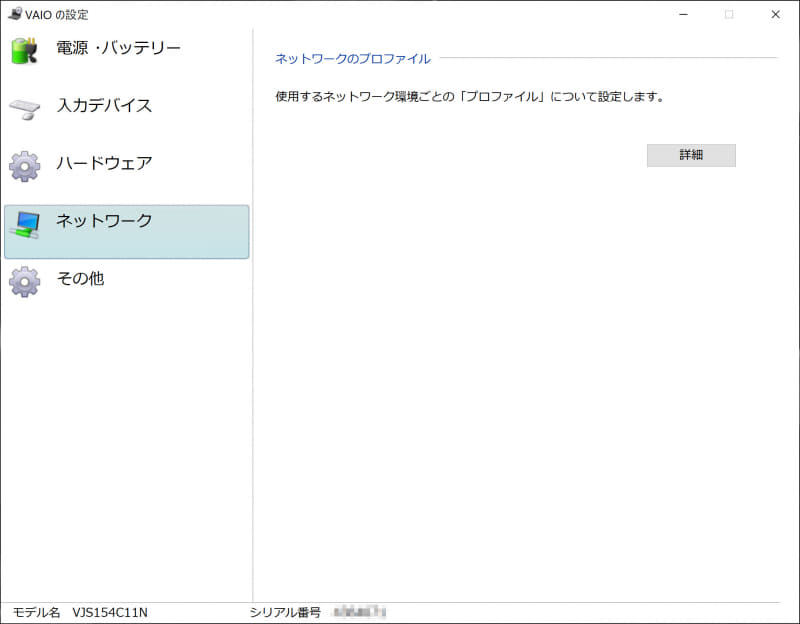The width and height of the screenshot is (800, 624).
Task: Close the VAIO の設定 window
Action: click(777, 16)
